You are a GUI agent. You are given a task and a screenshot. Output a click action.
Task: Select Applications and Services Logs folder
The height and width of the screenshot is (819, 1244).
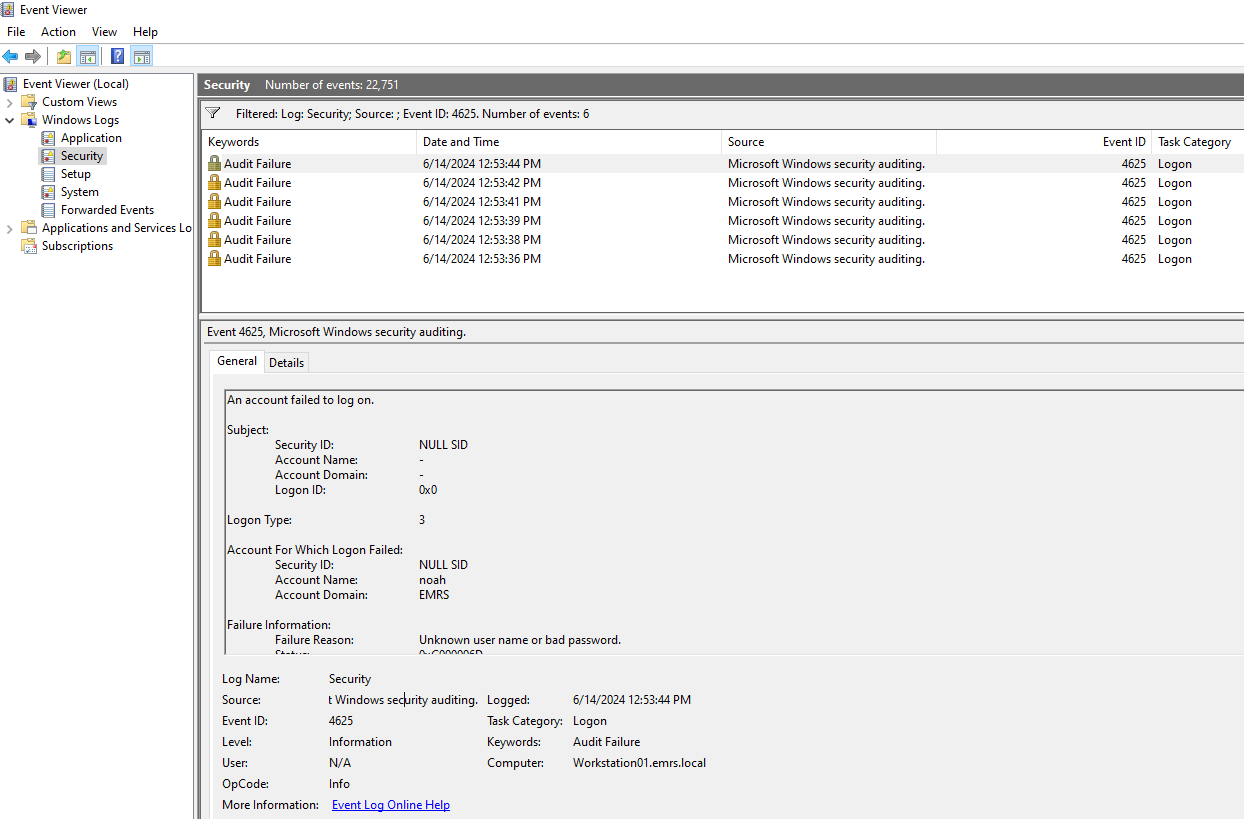[116, 228]
